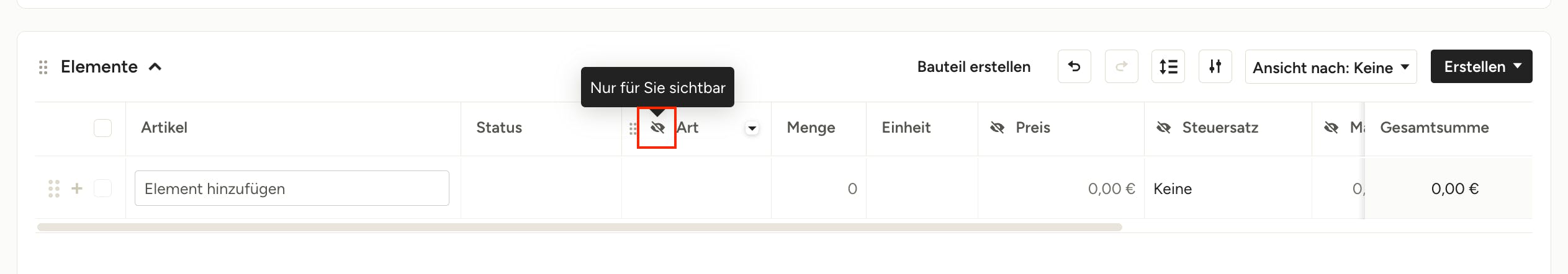The height and width of the screenshot is (274, 1568).
Task: Open the row height settings icon
Action: tap(1168, 66)
